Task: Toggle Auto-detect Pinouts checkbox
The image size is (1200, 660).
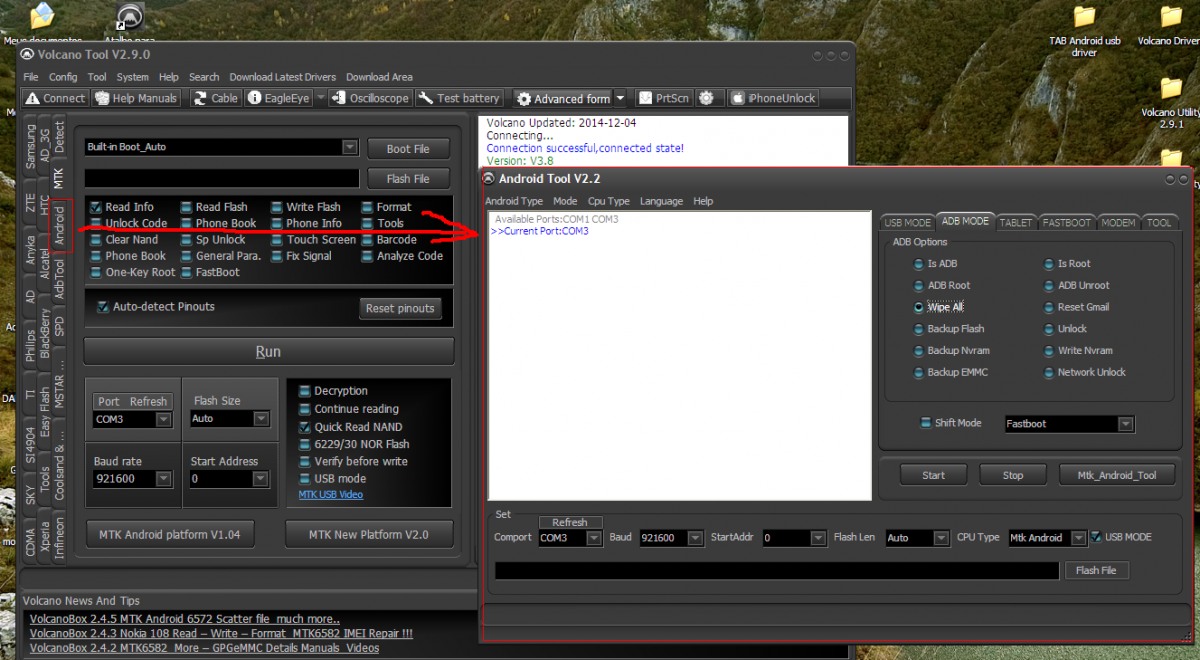Action: [103, 307]
